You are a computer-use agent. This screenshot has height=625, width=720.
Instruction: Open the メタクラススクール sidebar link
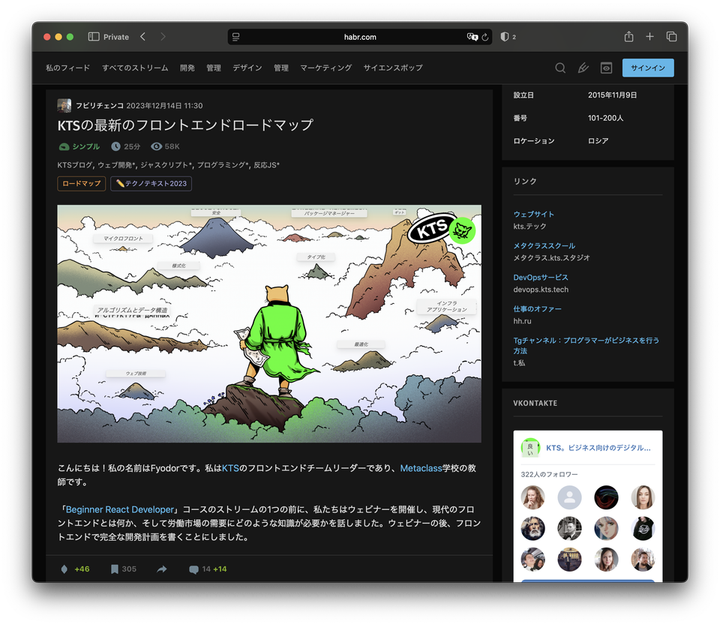[544, 246]
